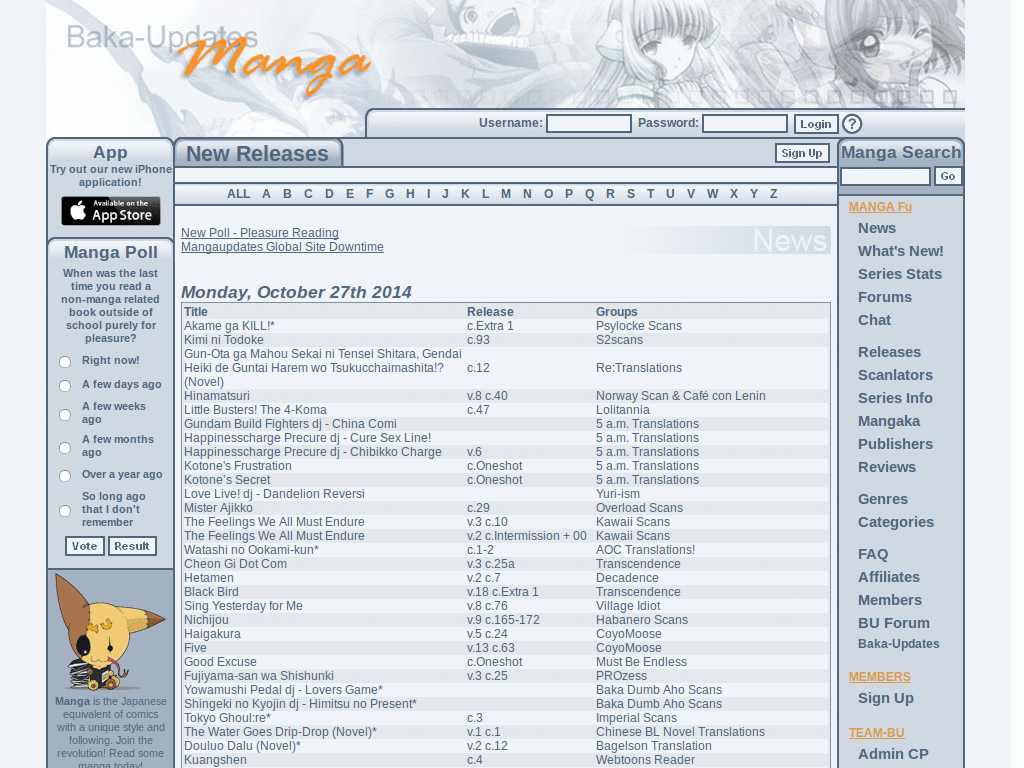The image size is (1024, 768).
Task: Click the Login button
Action: point(815,124)
